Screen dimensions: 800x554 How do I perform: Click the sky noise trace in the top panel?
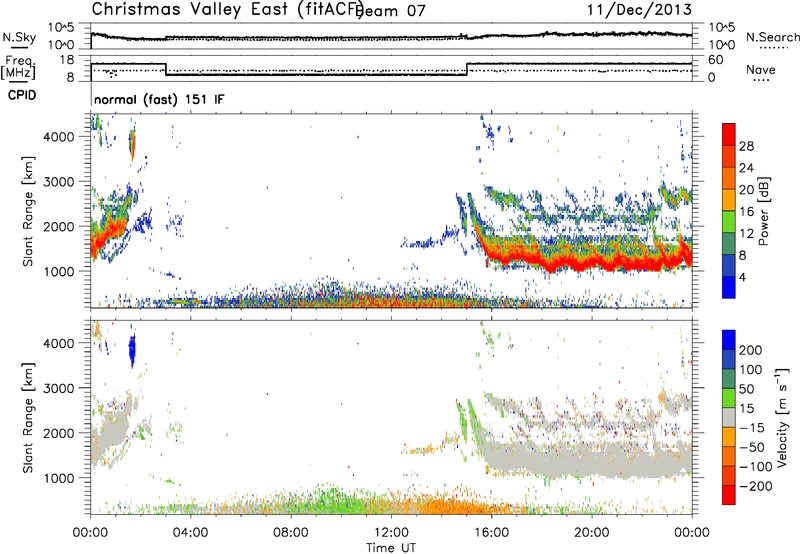tap(391, 37)
